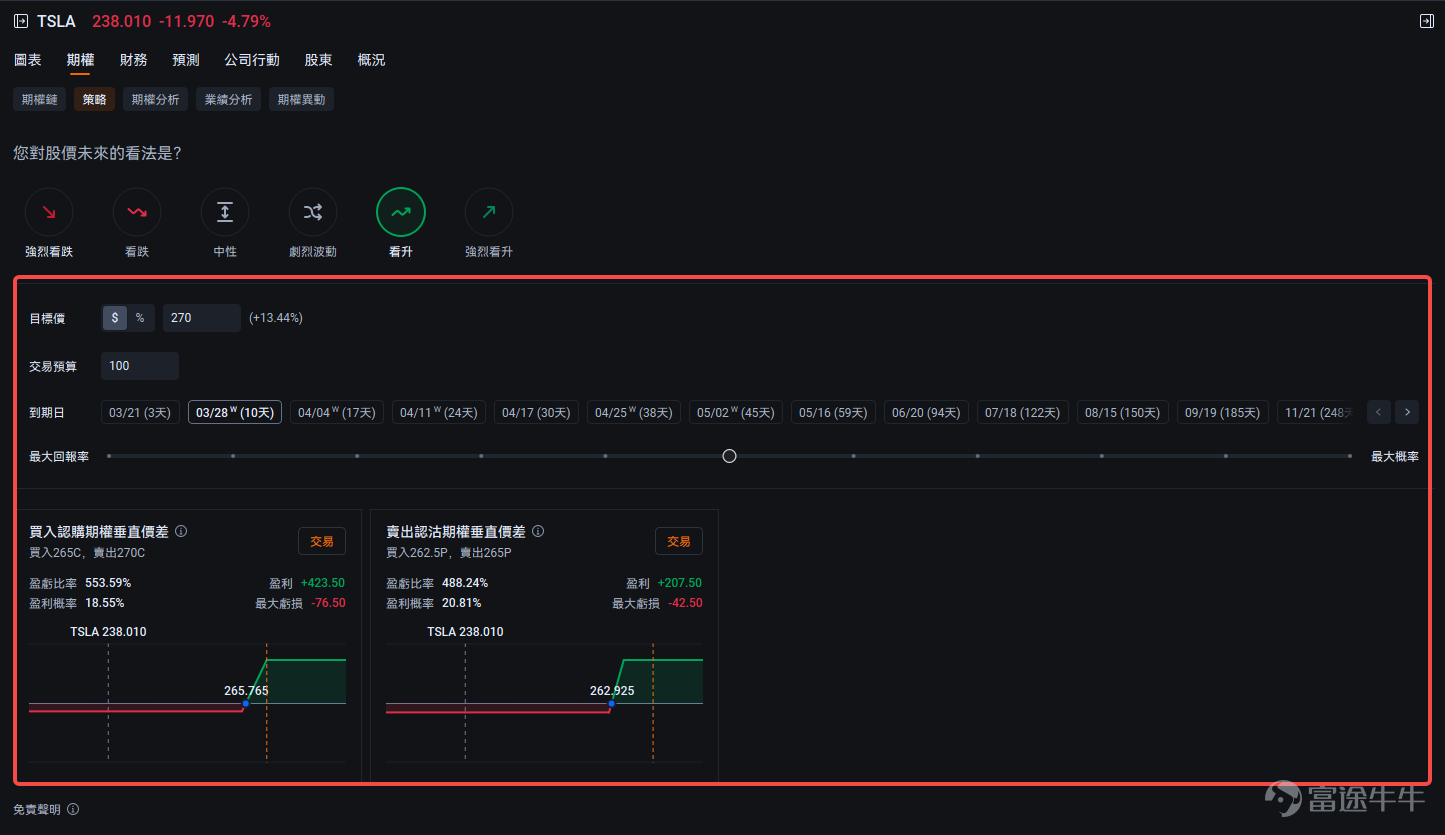This screenshot has width=1445, height=835.
Task: Open the 免責聲明 disclaimer link
Action: [37, 809]
